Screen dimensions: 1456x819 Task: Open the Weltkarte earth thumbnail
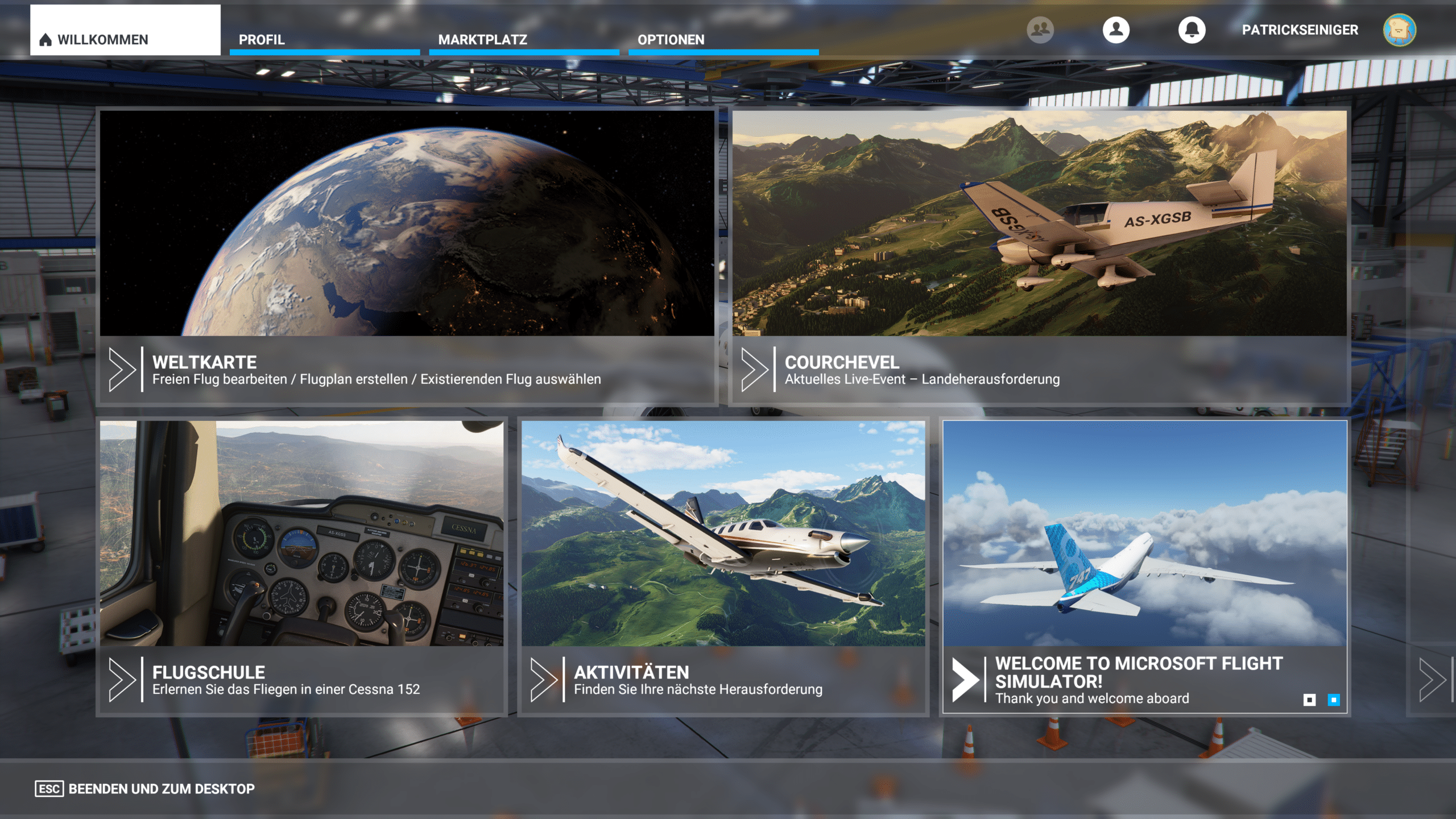pos(407,223)
